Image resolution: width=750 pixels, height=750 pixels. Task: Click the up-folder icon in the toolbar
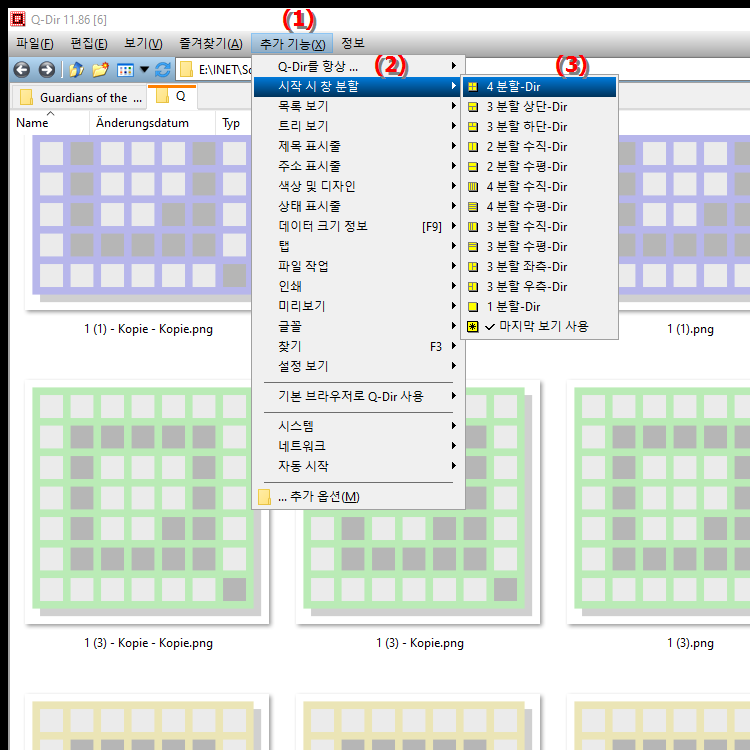pos(76,70)
